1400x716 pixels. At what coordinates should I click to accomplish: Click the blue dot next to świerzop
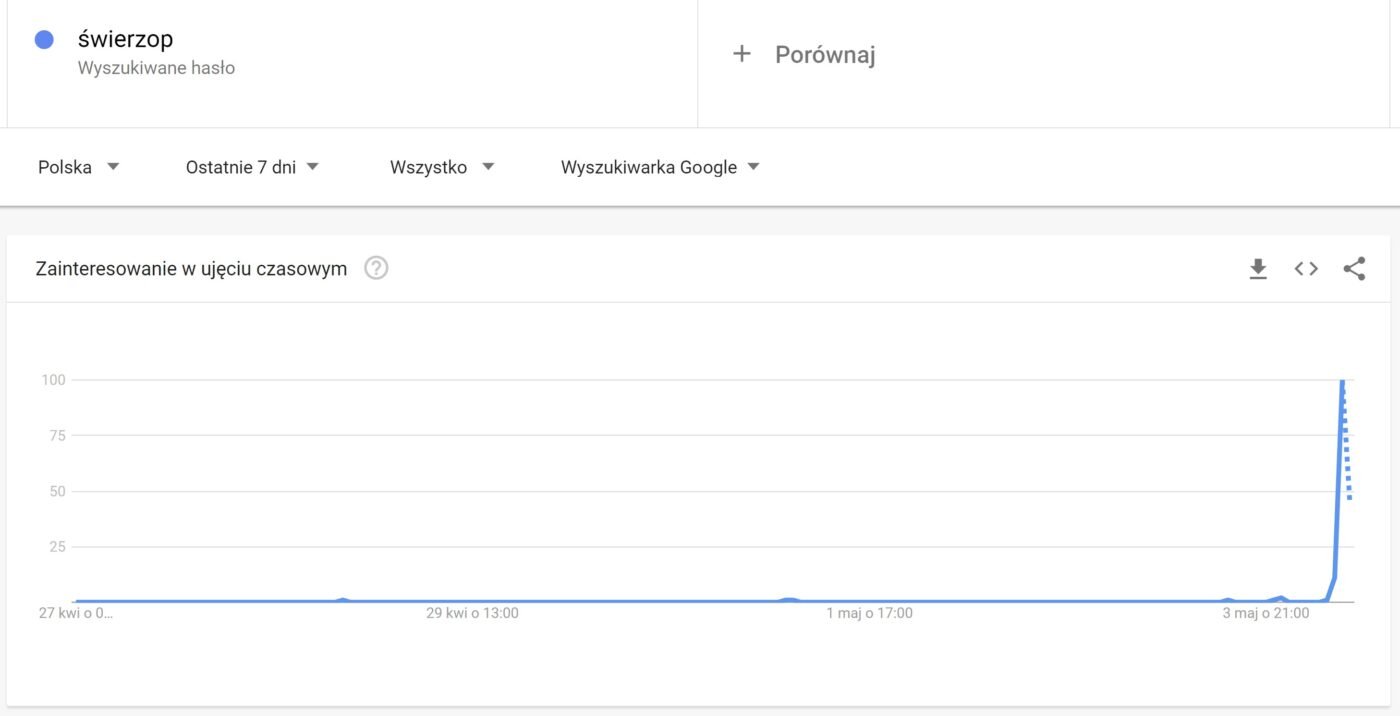44,40
